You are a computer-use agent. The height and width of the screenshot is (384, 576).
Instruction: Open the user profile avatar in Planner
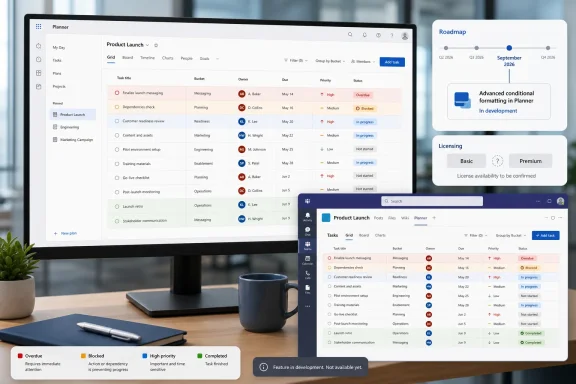(x=405, y=36)
